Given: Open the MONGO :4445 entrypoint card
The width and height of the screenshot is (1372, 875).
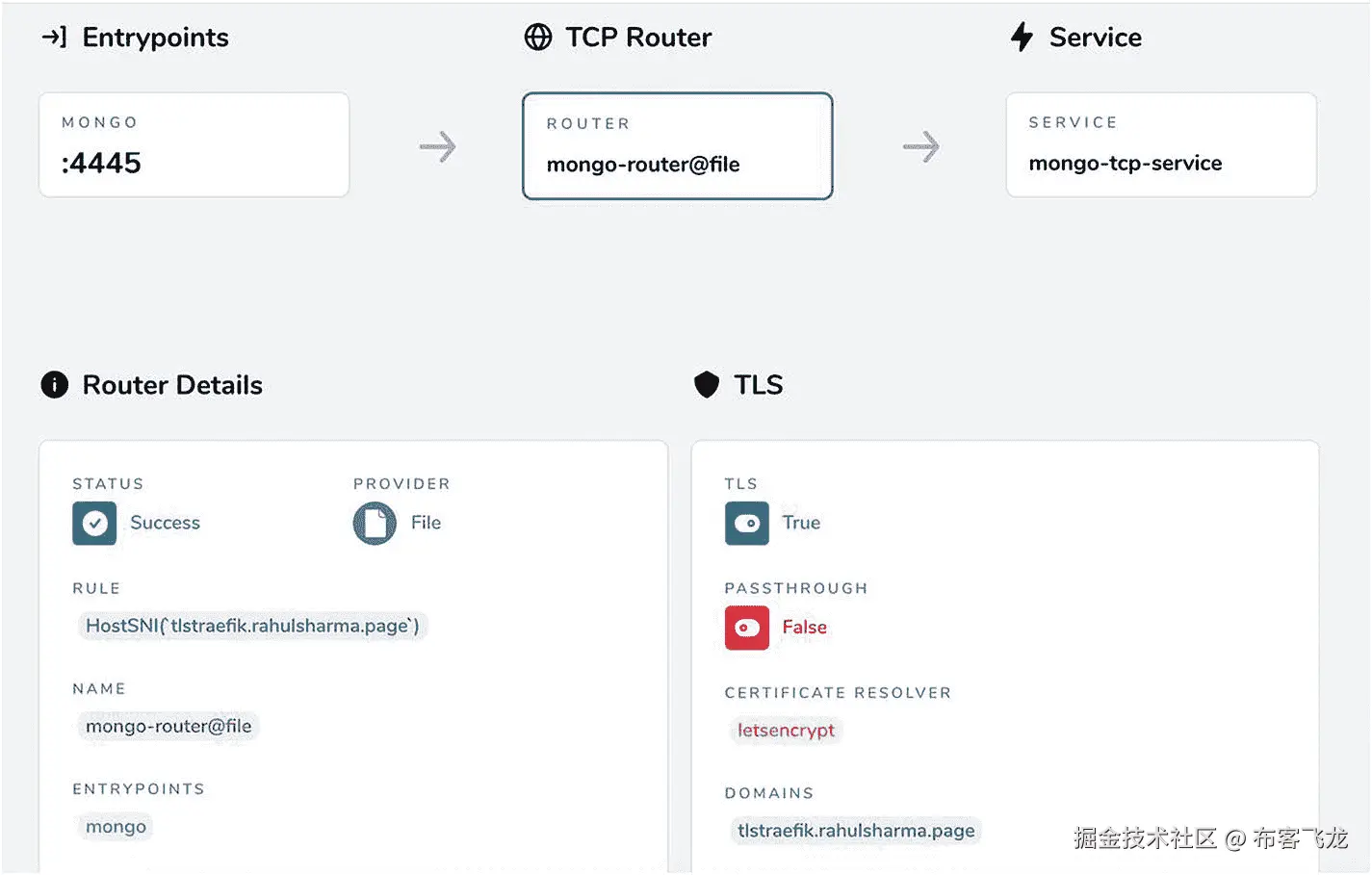Looking at the screenshot, I should tap(194, 145).
